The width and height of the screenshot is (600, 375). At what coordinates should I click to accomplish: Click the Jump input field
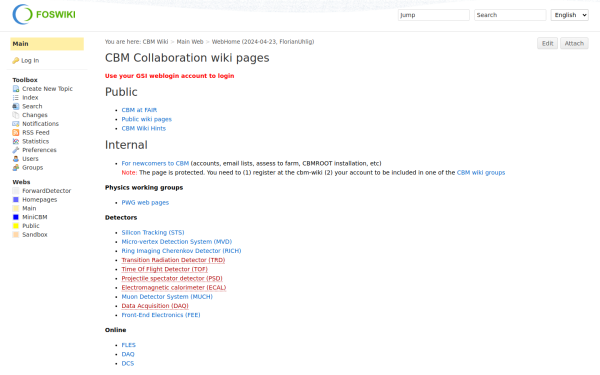point(434,15)
